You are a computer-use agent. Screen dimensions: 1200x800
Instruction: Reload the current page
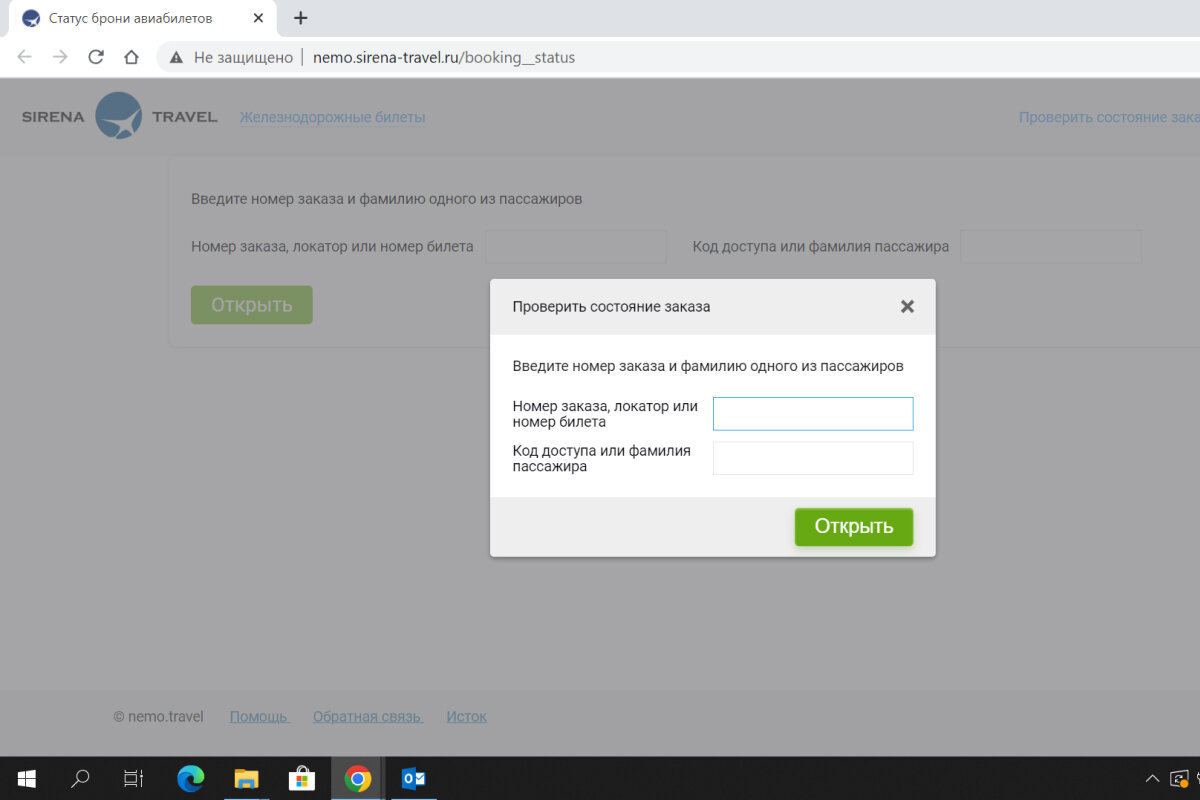coord(96,57)
